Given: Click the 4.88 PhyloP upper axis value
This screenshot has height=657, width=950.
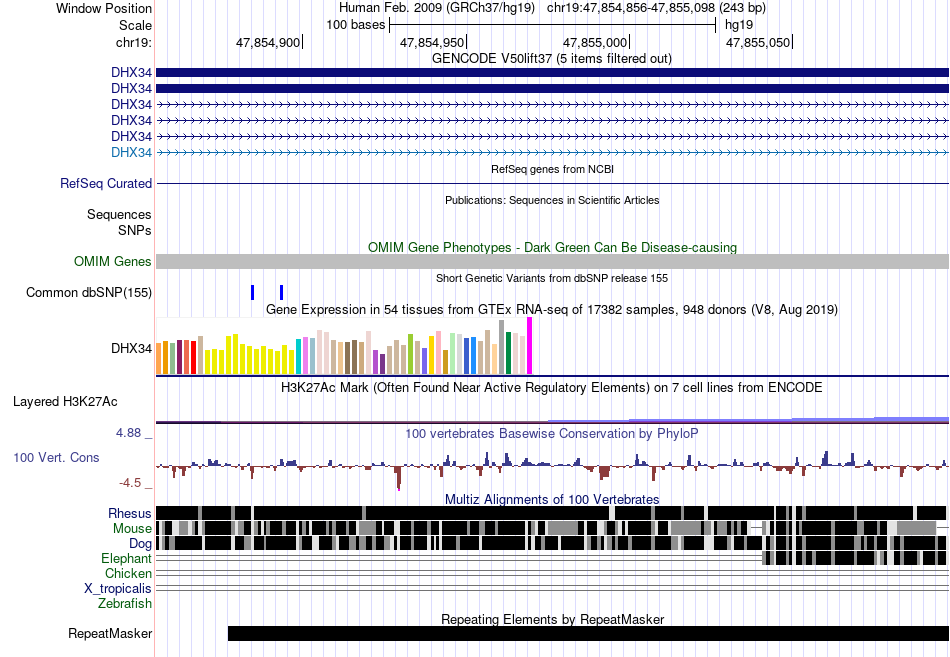Looking at the screenshot, I should (x=128, y=433).
